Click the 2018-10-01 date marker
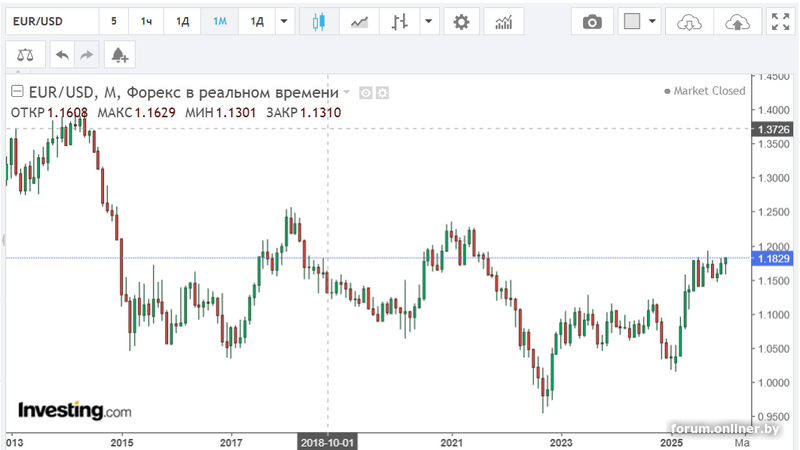This screenshot has height=450, width=800. (x=327, y=442)
